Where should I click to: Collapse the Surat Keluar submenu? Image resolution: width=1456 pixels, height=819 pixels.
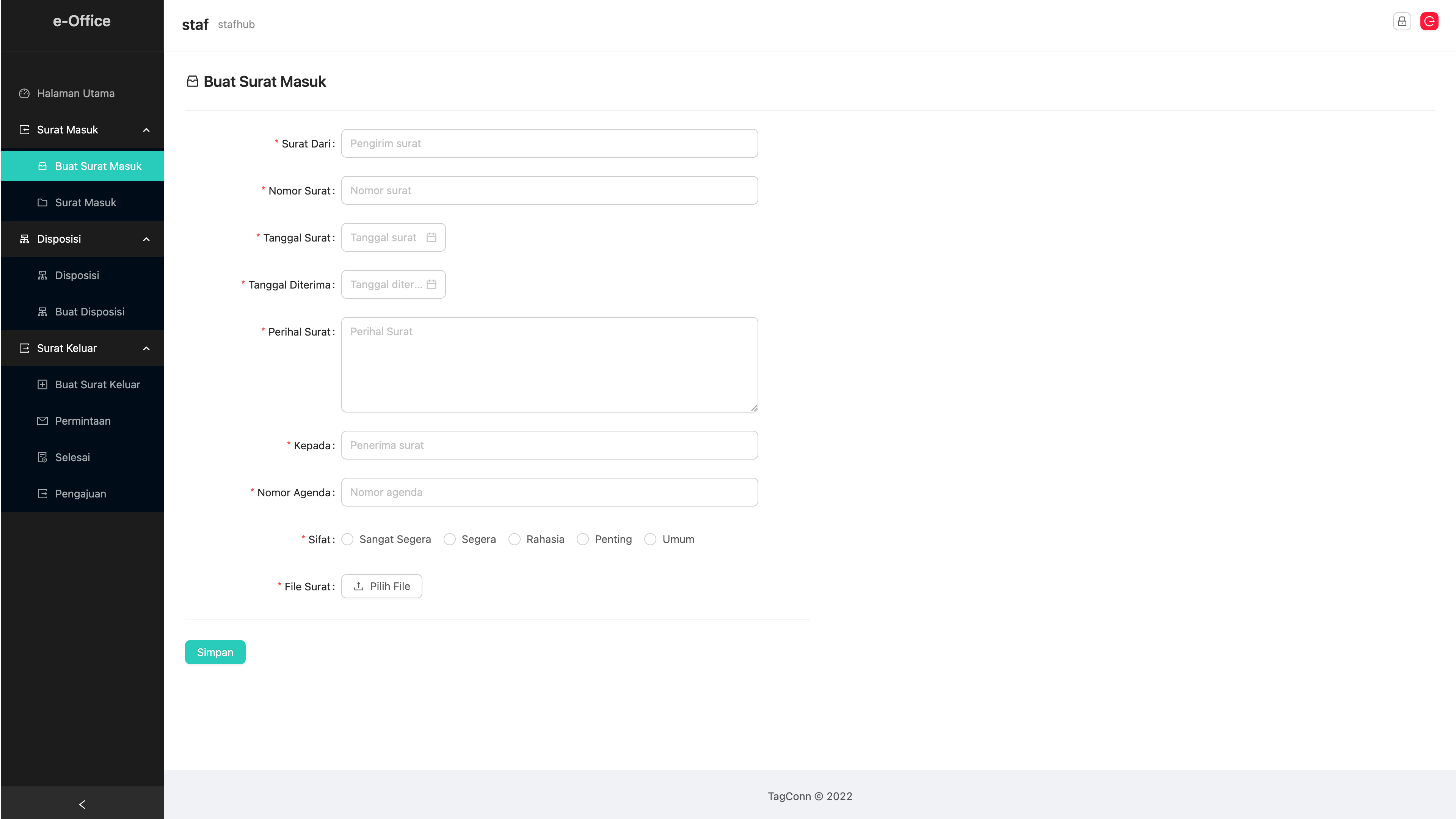(146, 348)
